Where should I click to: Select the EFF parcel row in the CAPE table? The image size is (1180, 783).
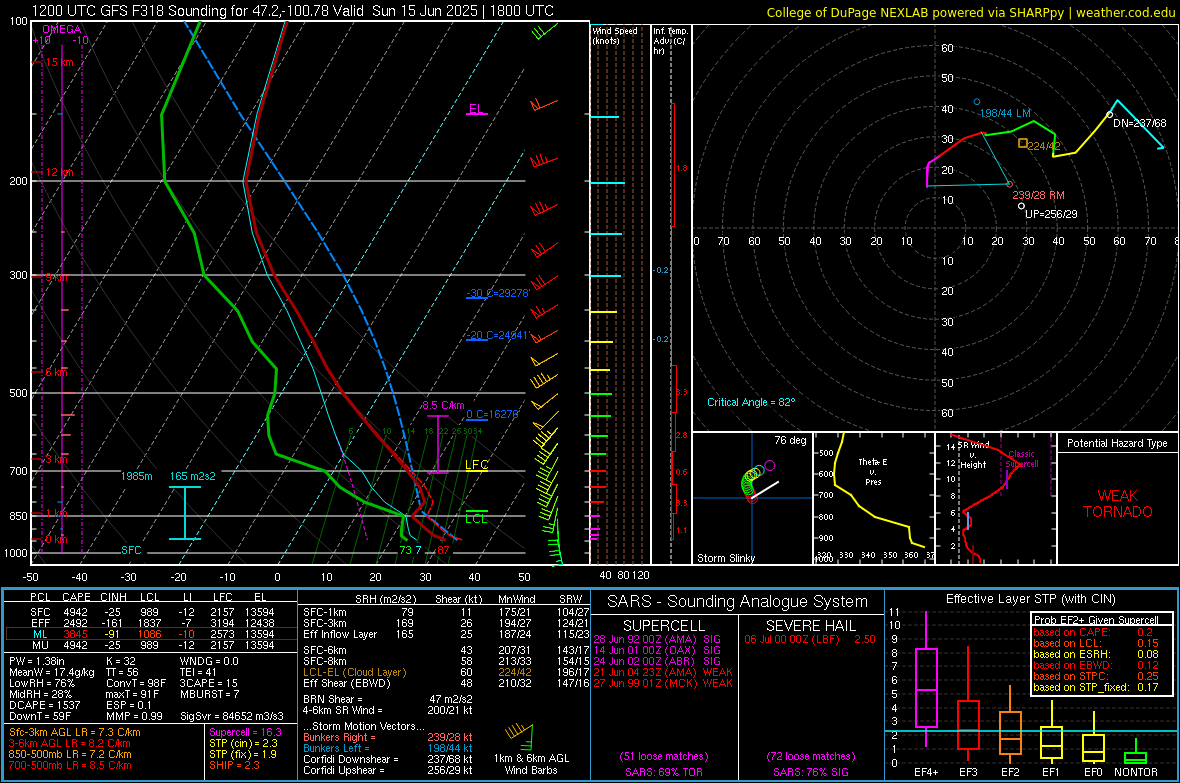(x=151, y=623)
